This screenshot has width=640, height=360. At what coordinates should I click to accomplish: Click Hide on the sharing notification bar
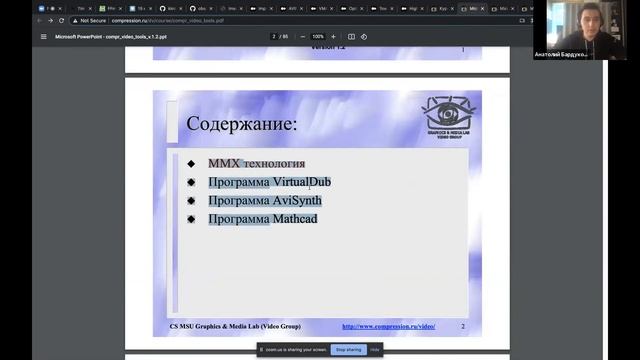click(375, 350)
